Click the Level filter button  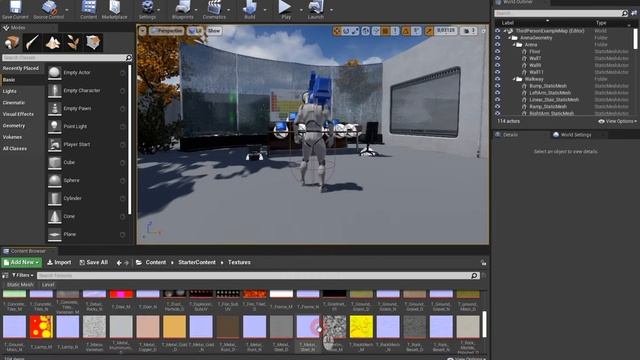point(48,284)
